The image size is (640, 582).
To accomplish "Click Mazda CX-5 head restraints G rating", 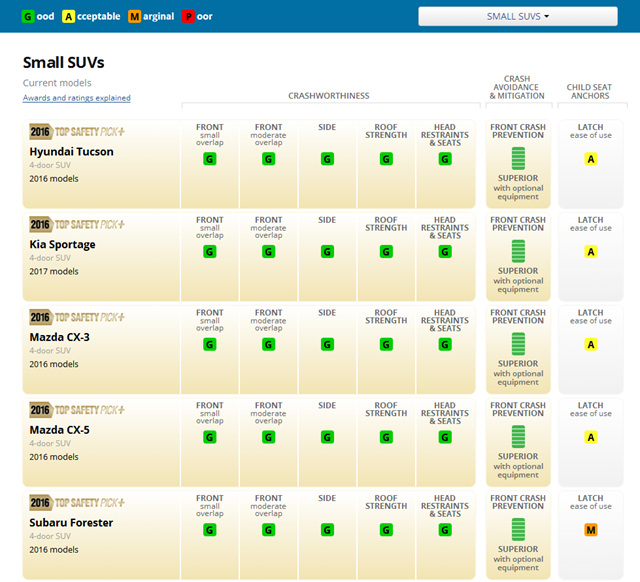I will (x=445, y=437).
